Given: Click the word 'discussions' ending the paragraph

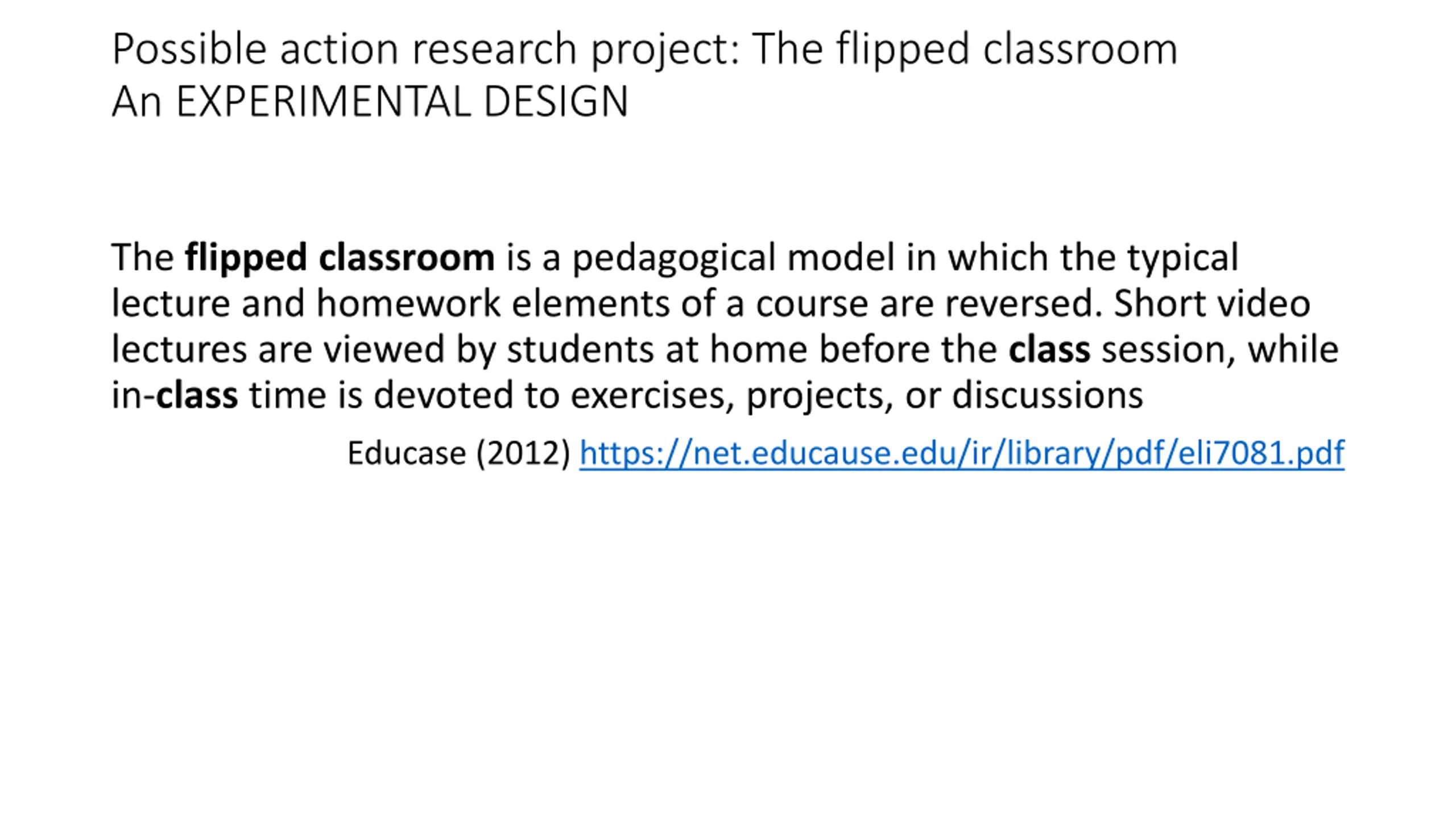Looking at the screenshot, I should (1048, 395).
